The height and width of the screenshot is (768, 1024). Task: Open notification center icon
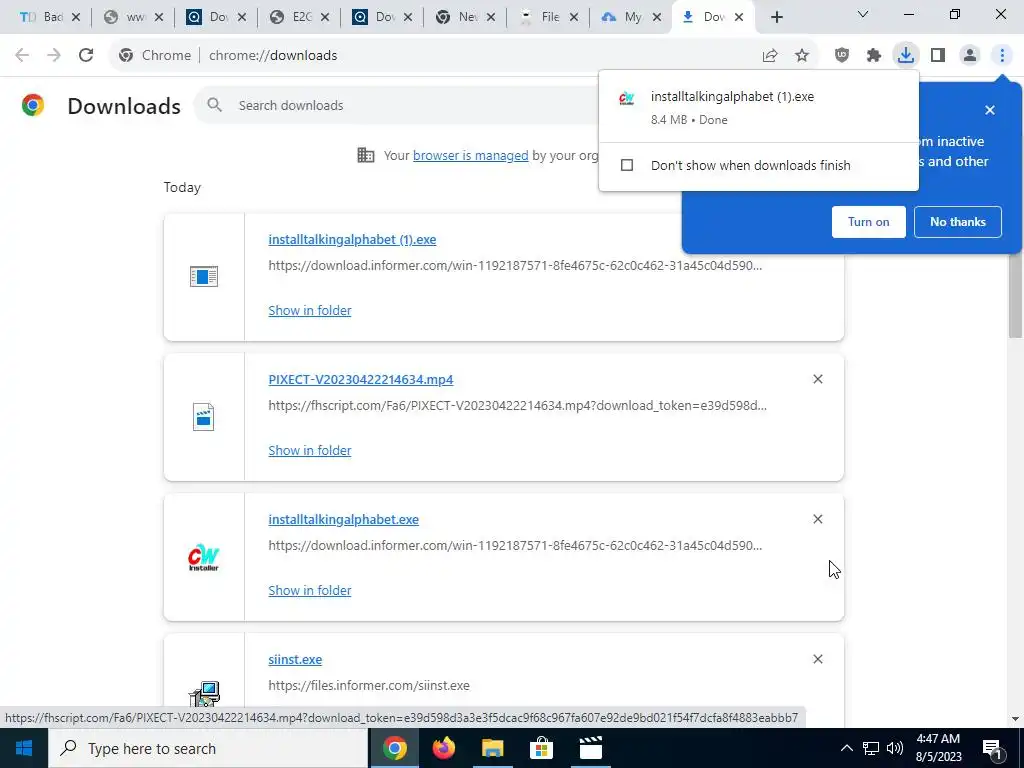tap(992, 748)
